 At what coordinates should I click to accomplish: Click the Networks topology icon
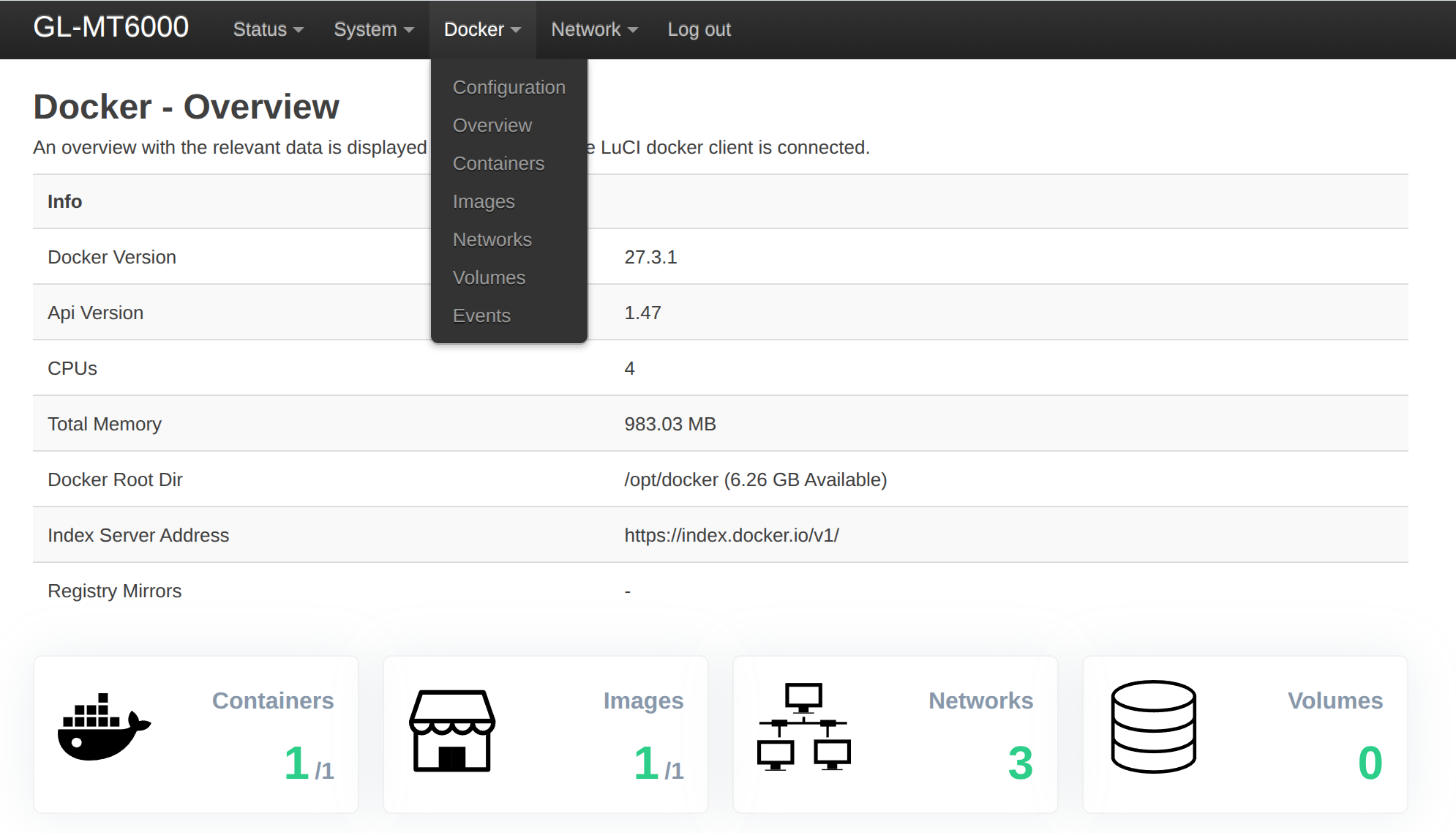[x=803, y=727]
